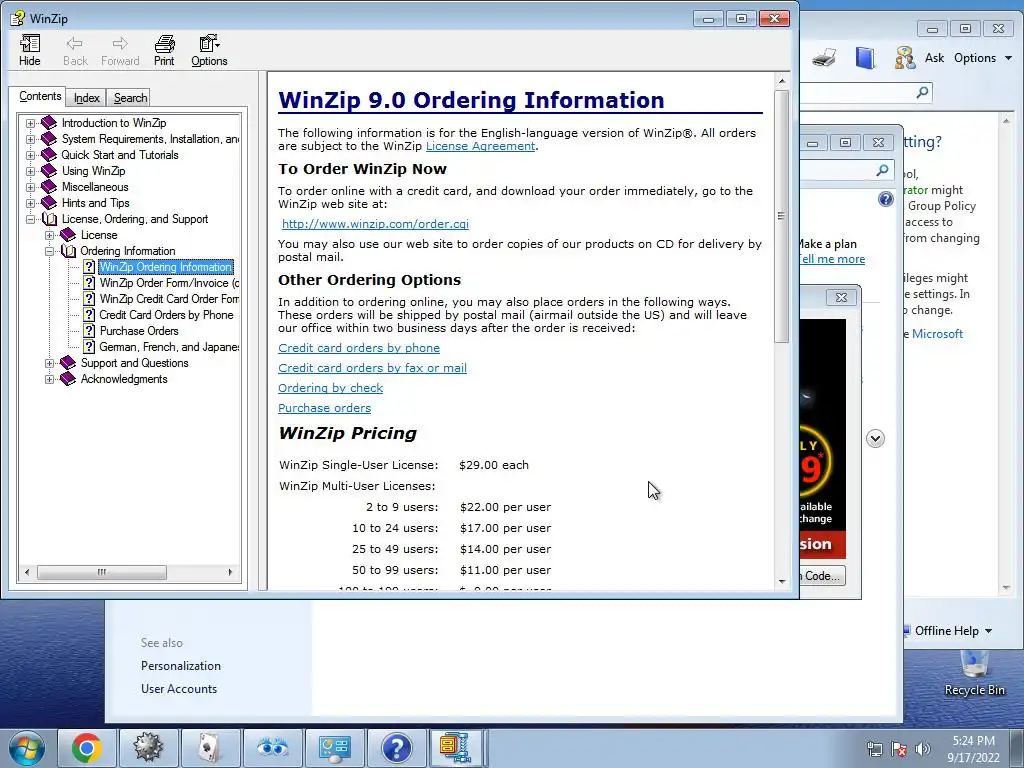Switch to the Contents tab

click(x=40, y=96)
